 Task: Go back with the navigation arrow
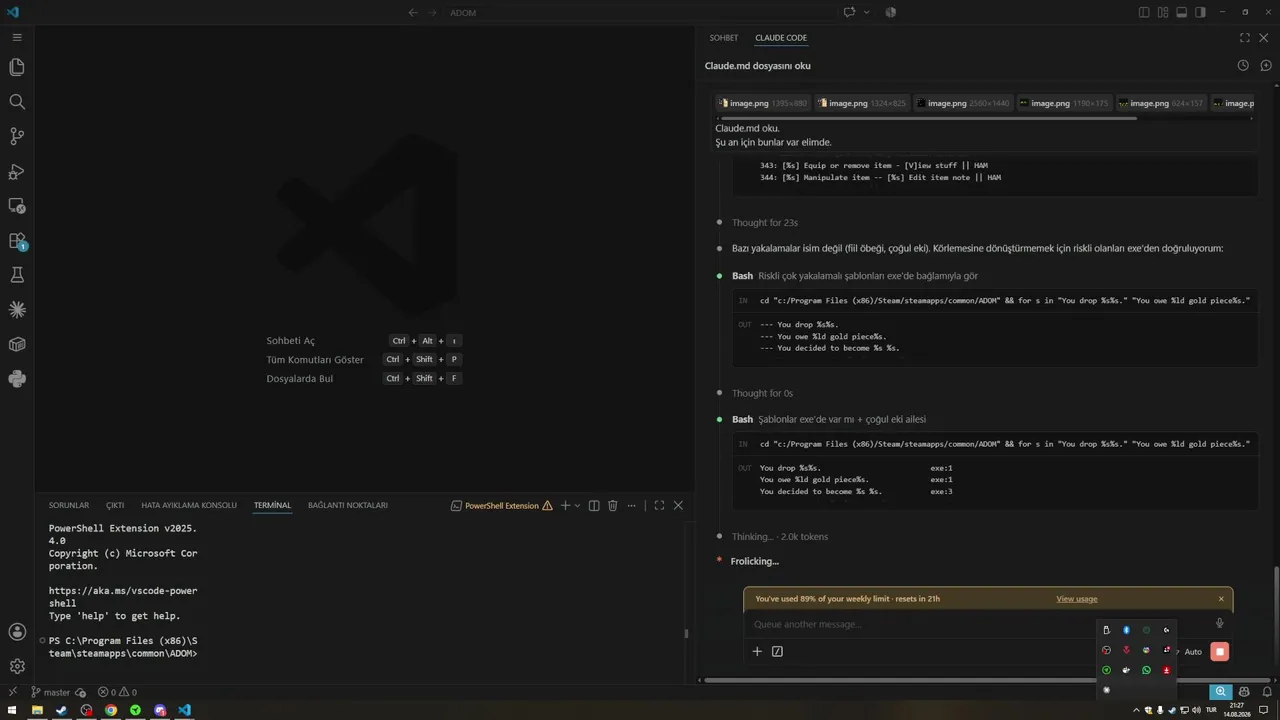413,12
